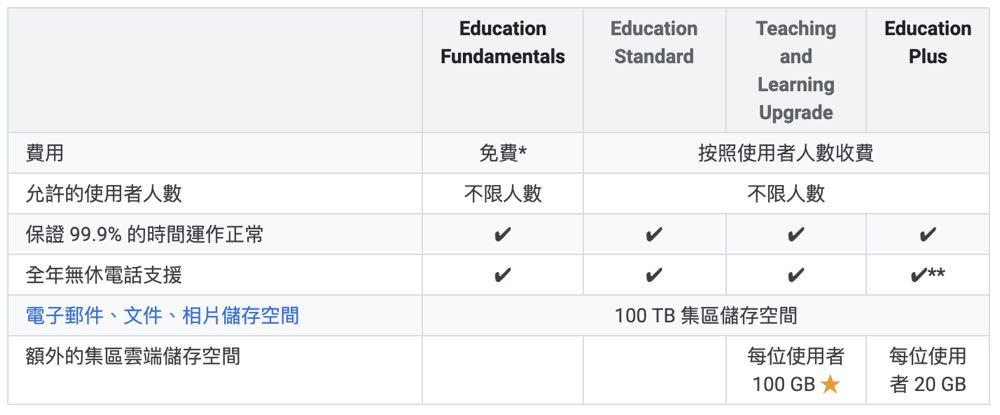Click the 100 TB 集區儲存空間 cell
The image size is (1000, 415).
coord(706,316)
